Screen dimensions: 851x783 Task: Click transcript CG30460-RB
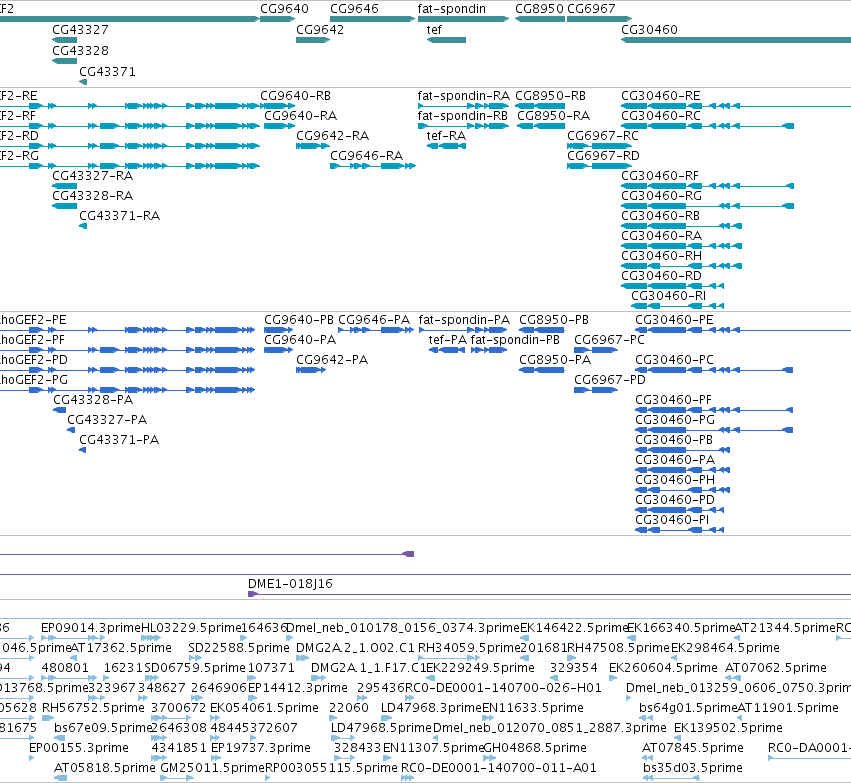pyautogui.click(x=661, y=216)
